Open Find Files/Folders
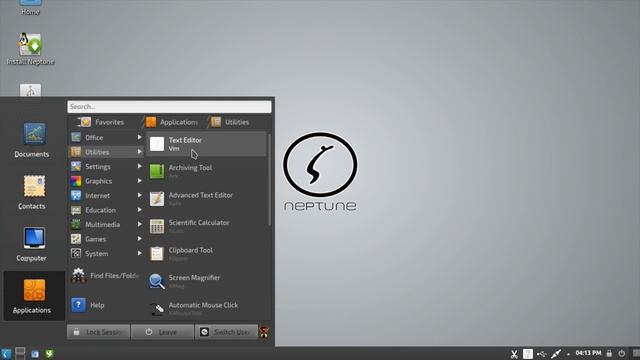The height and width of the screenshot is (360, 640). pos(106,276)
